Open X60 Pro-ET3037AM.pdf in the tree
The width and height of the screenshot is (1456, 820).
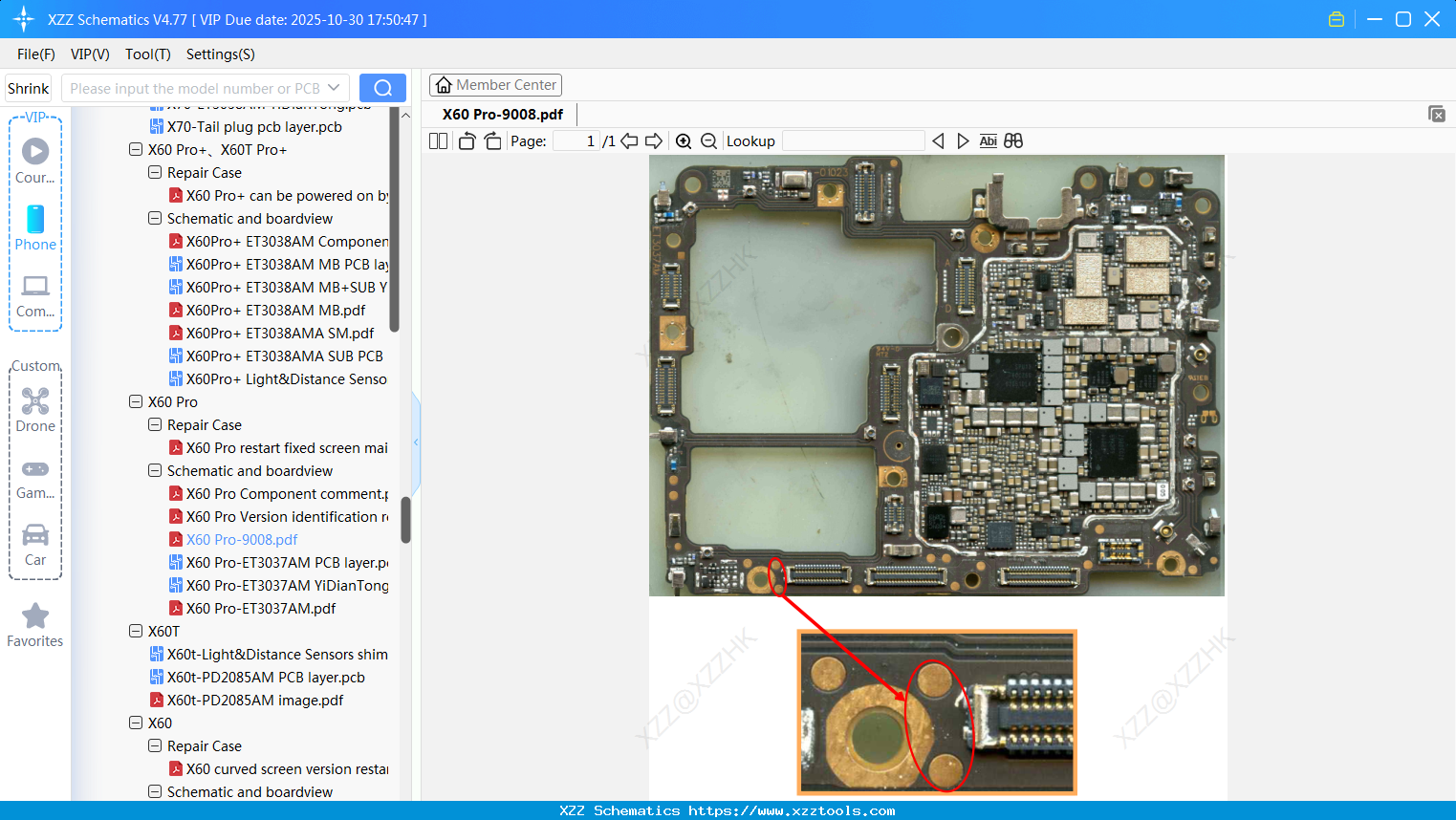click(x=261, y=609)
